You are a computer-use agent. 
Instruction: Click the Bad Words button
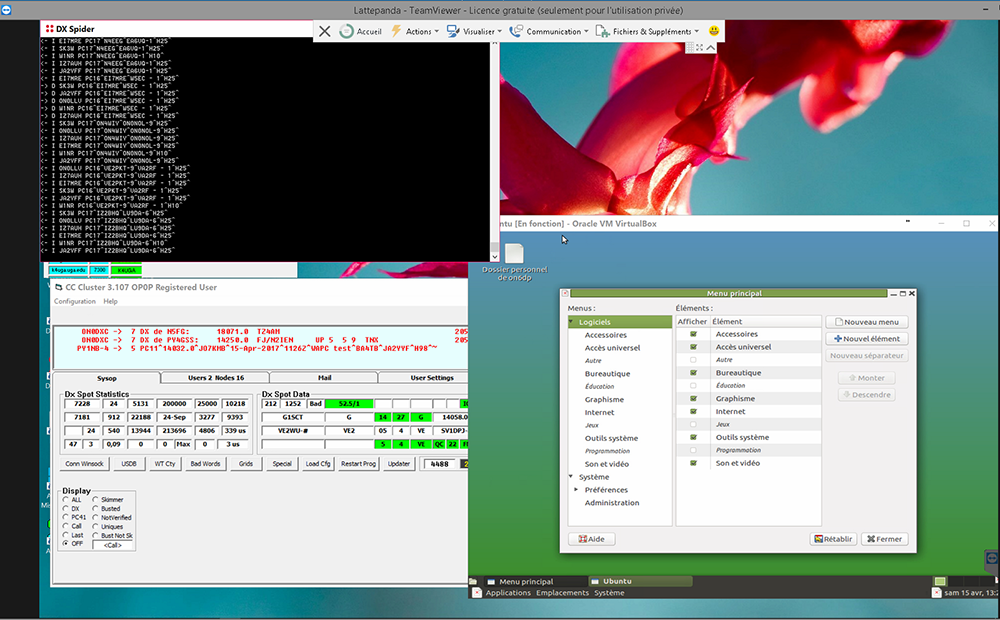click(205, 464)
